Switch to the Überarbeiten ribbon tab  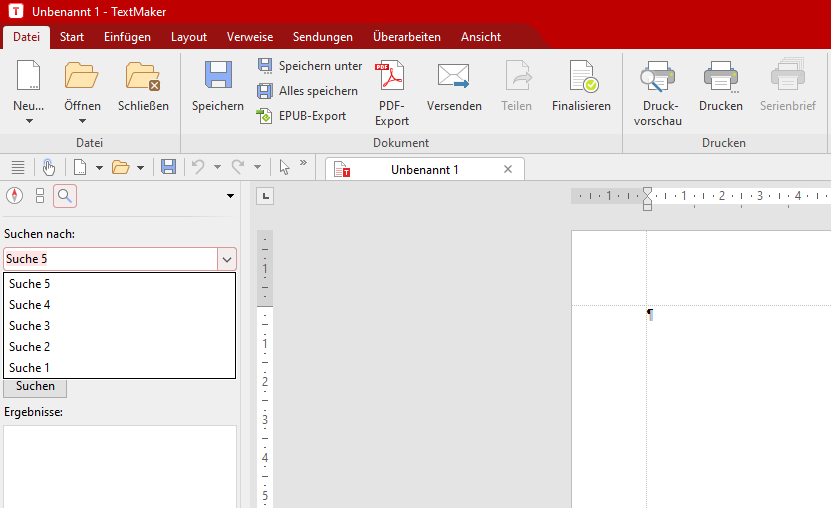406,37
